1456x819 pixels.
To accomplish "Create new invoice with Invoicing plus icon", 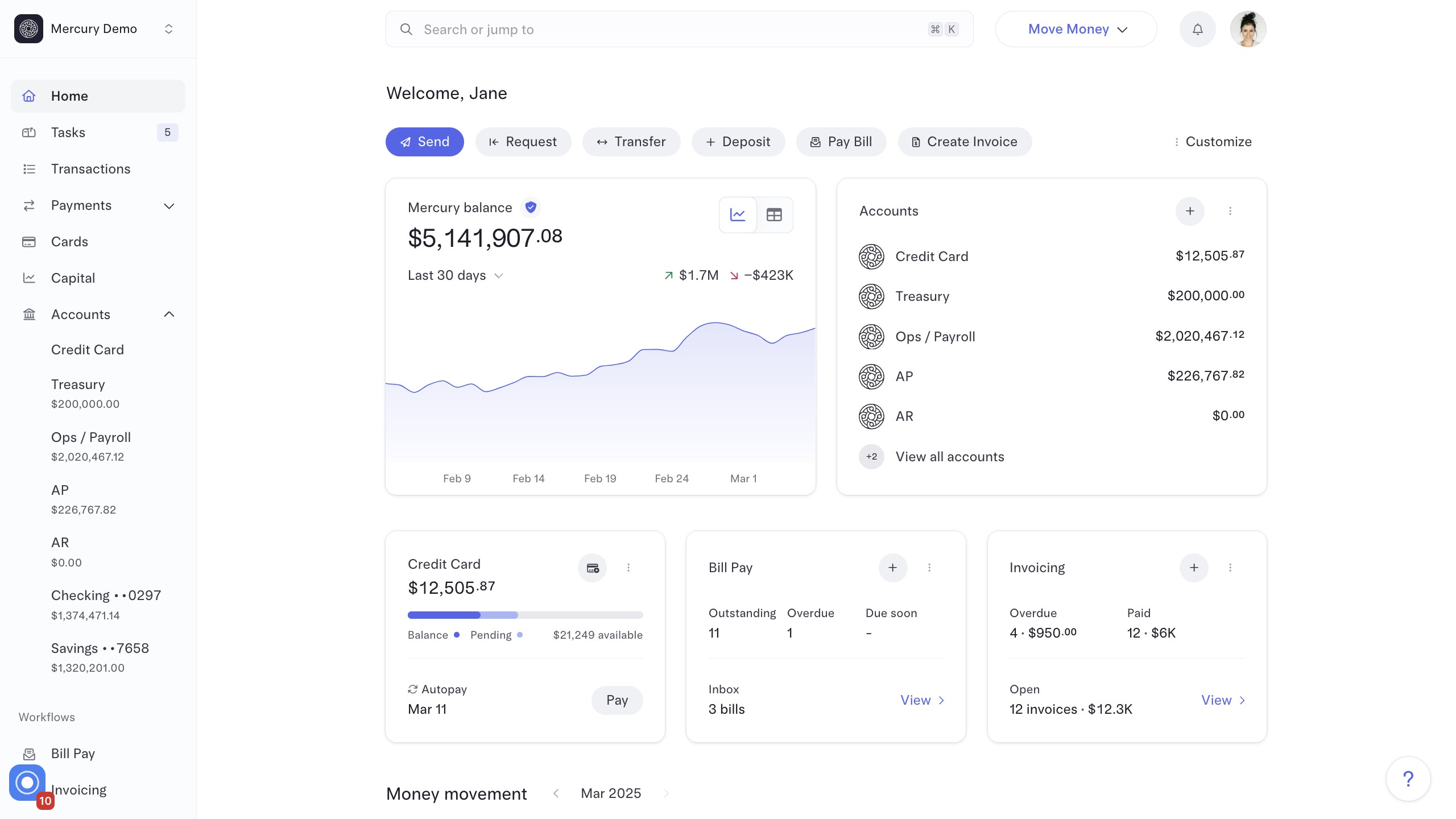I will tap(1193, 568).
